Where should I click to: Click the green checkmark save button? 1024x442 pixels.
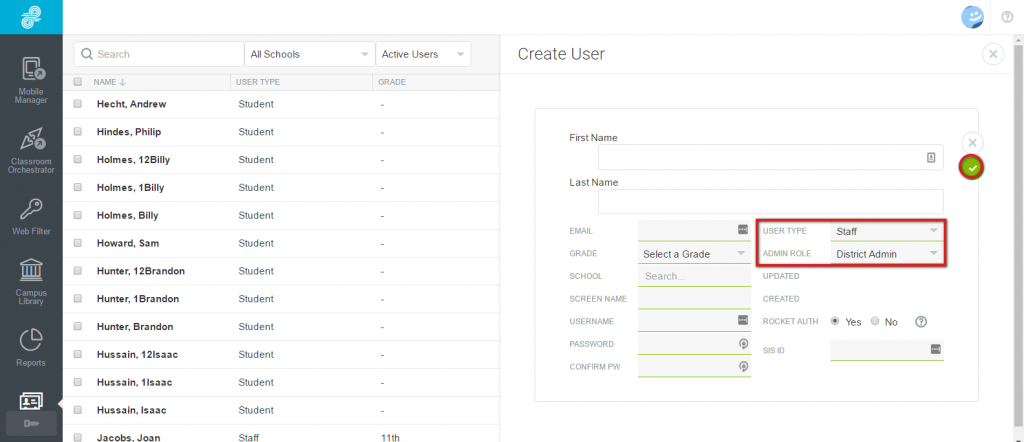coord(972,168)
